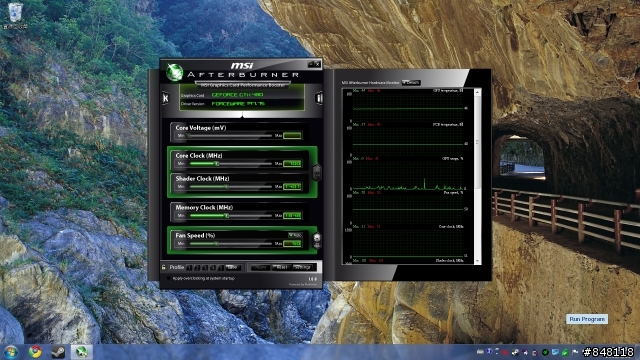Image resolution: width=640 pixels, height=360 pixels.
Task: Open Steam from the taskbar
Action: (x=58, y=352)
